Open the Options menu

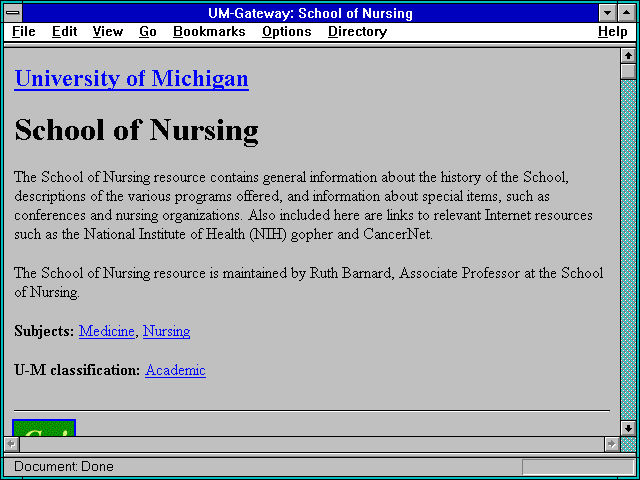click(287, 32)
